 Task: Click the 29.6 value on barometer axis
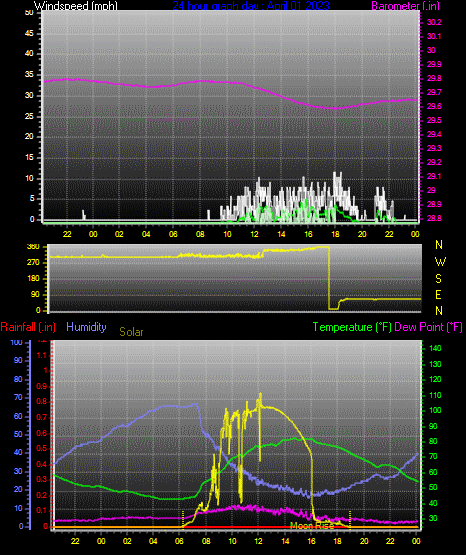tap(434, 107)
